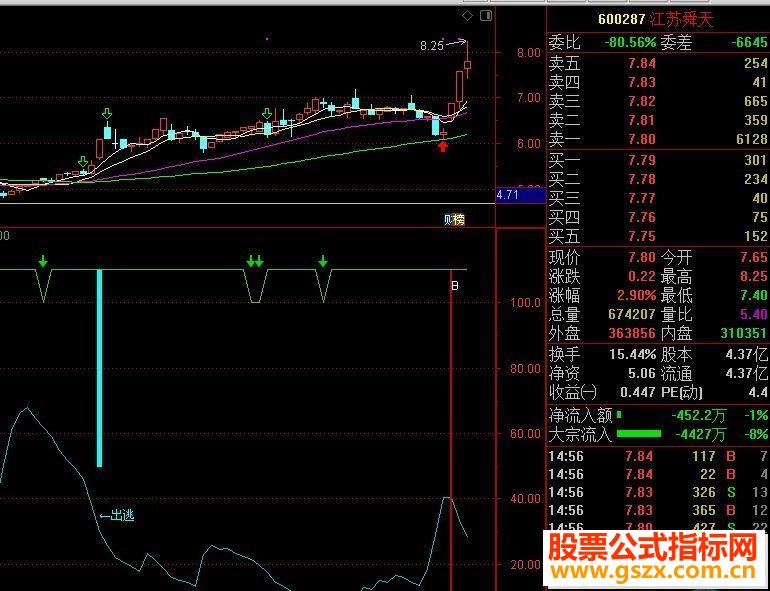Click the 流通 value 4.37亿
This screenshot has width=770, height=591.
pos(746,373)
